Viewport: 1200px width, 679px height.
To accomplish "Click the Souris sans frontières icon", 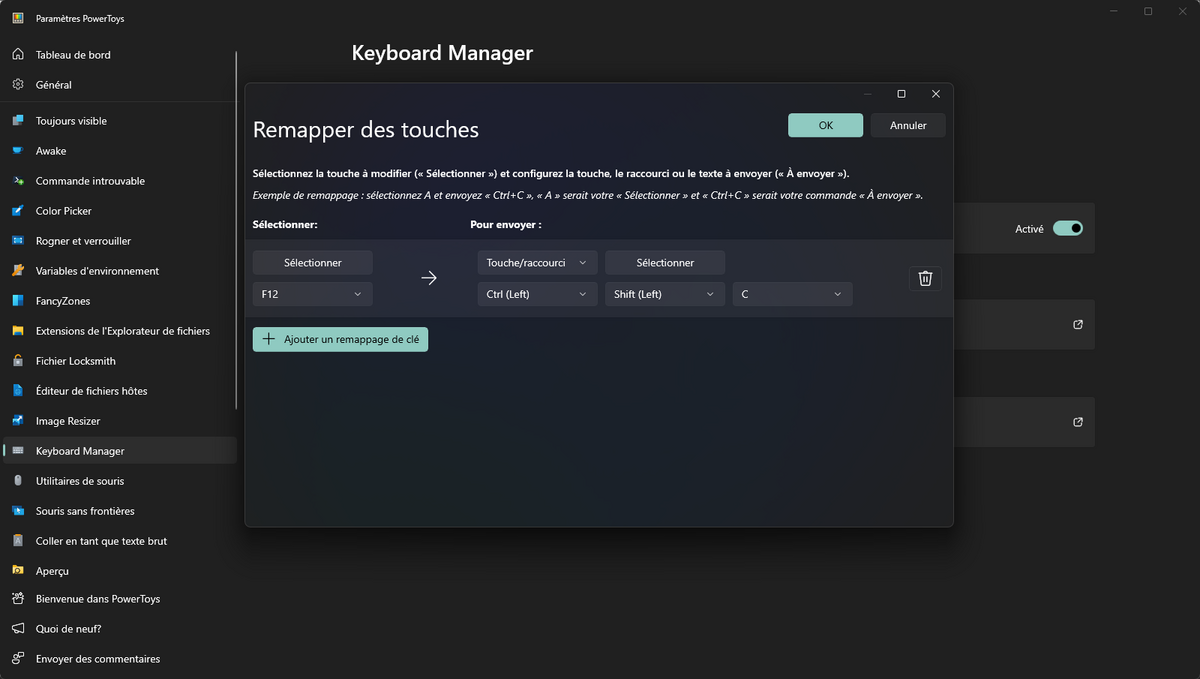I will tap(18, 511).
